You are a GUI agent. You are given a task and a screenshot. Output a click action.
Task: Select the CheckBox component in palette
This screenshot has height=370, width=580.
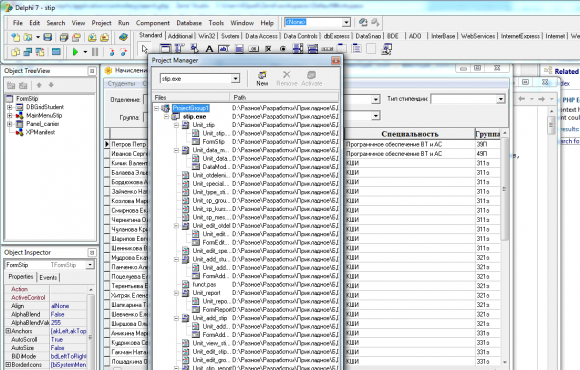coord(268,49)
